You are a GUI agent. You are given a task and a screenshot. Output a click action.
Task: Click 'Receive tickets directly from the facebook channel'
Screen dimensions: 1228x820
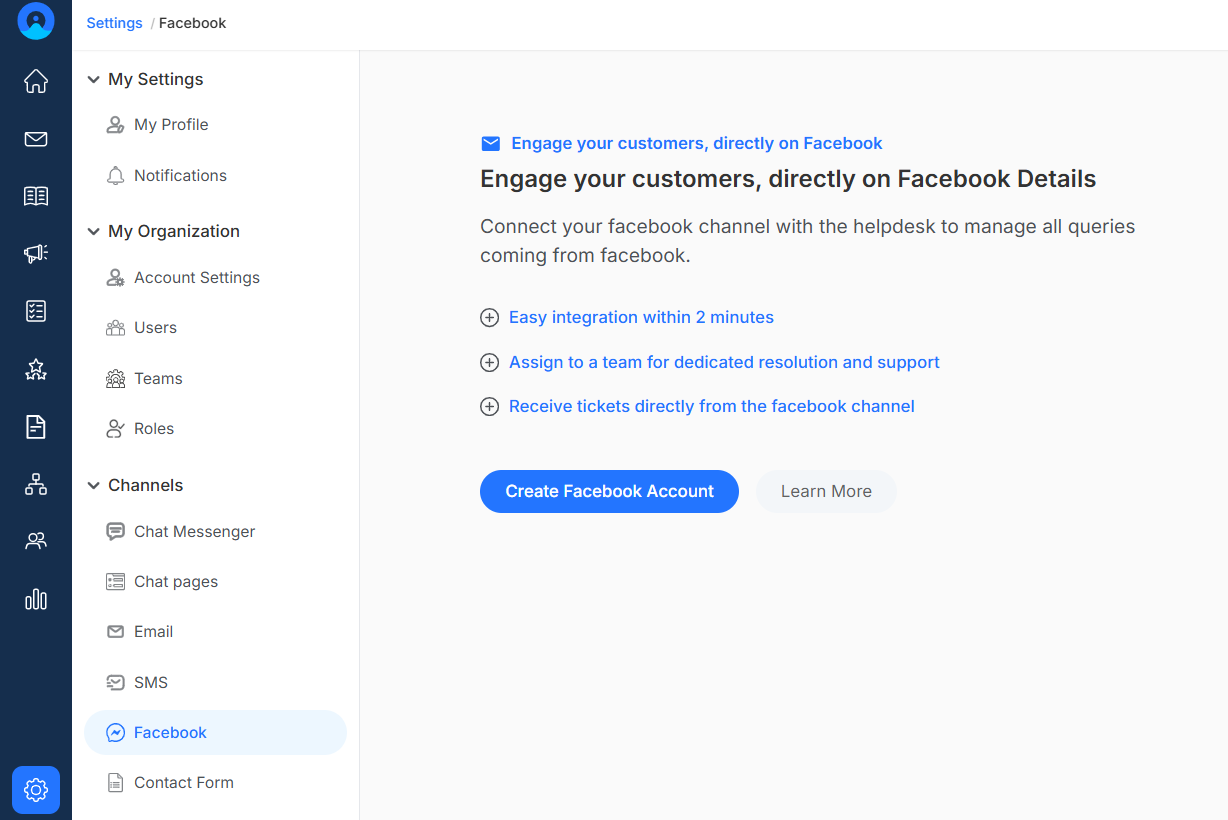click(712, 407)
